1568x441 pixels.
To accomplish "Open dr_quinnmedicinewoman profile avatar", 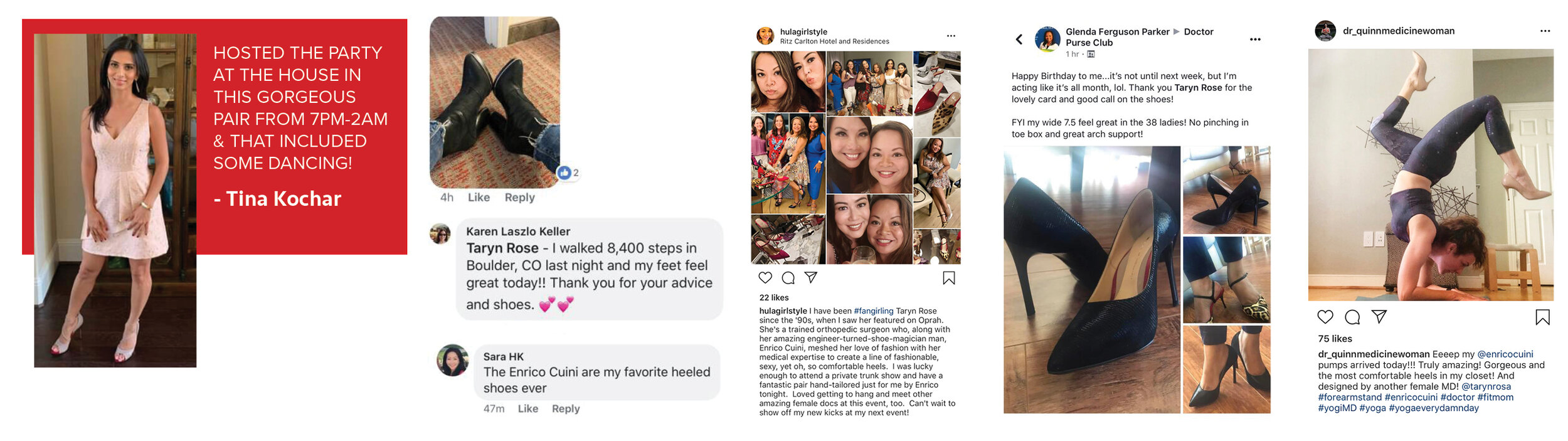I will [1325, 31].
